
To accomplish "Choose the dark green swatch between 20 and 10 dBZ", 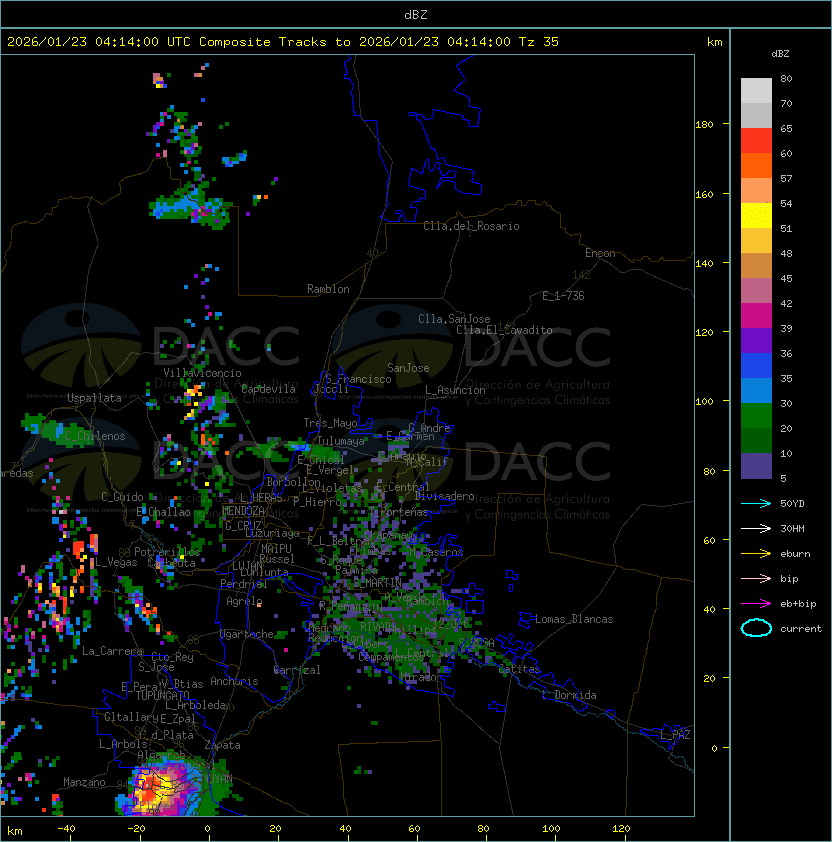I will click(x=756, y=440).
